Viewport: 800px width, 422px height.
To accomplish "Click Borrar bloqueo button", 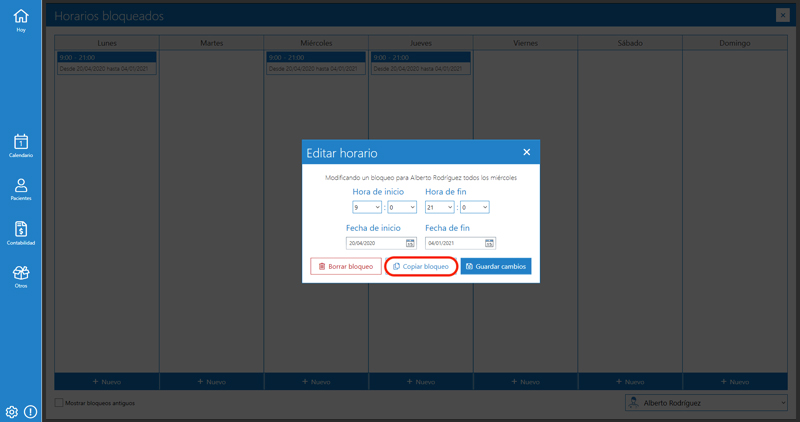I will (x=346, y=267).
